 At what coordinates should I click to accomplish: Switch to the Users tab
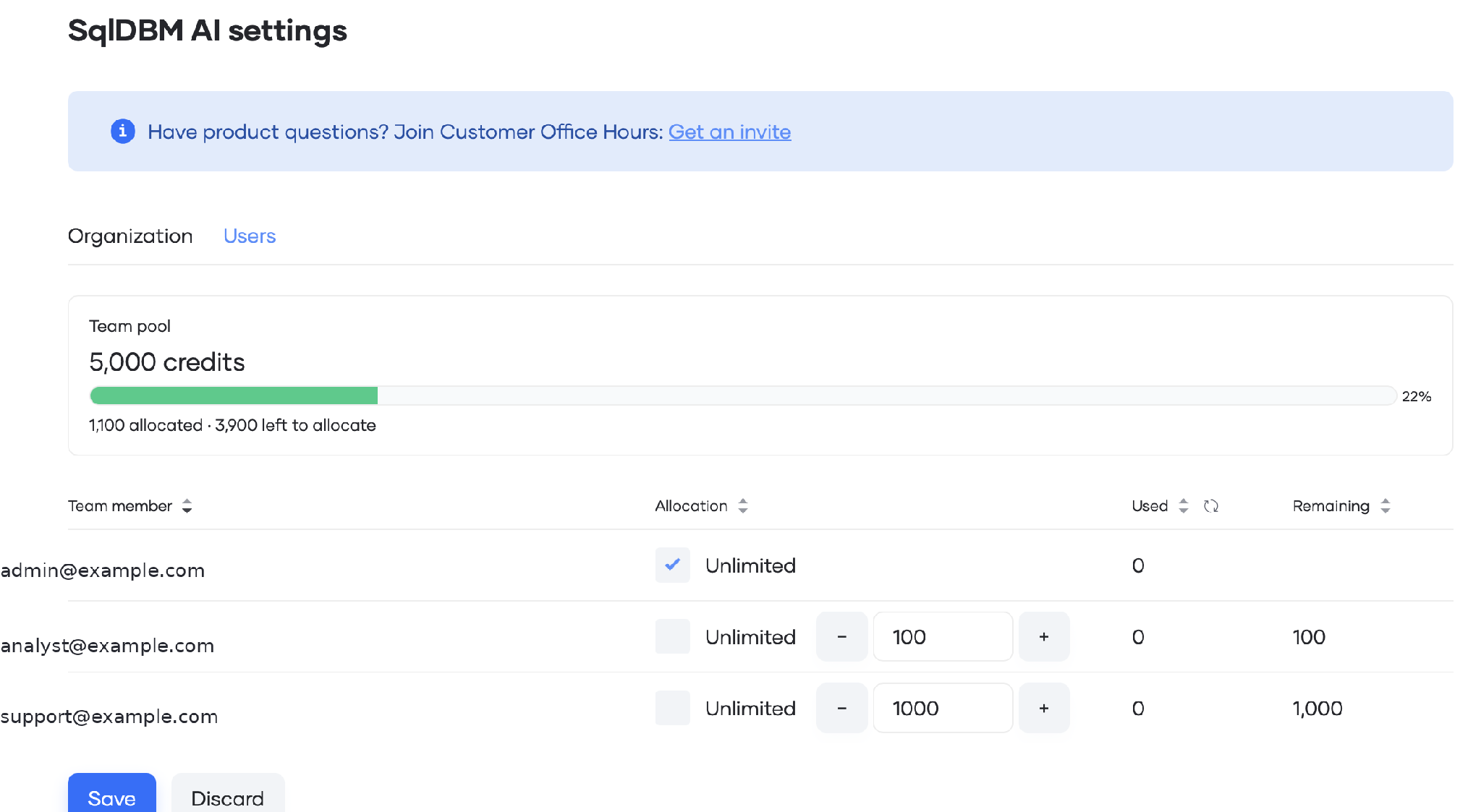pyautogui.click(x=250, y=236)
